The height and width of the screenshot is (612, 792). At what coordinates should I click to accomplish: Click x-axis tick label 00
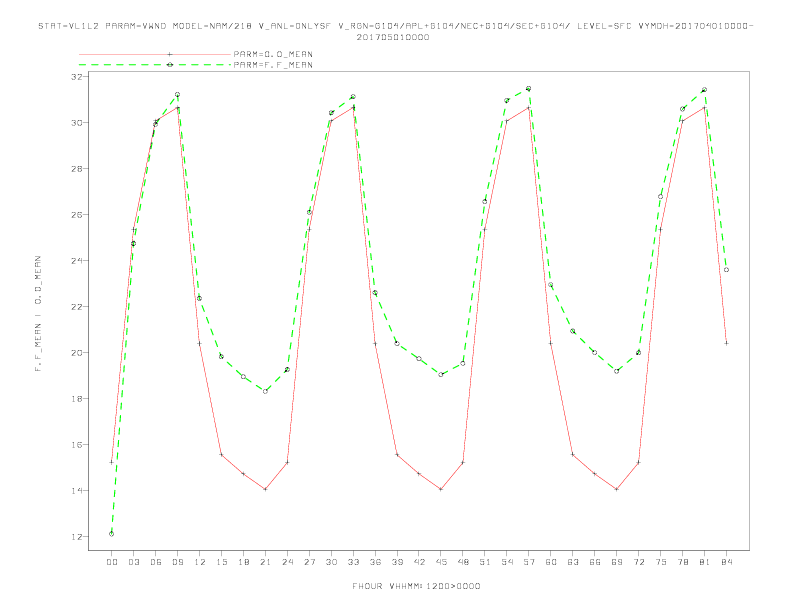click(x=112, y=562)
